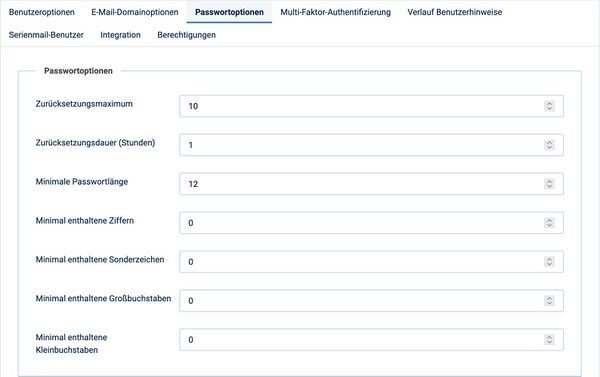Viewport: 600px width, 377px height.
Task: Click the Minimal enthaltene Ziffern stepper
Action: click(549, 223)
